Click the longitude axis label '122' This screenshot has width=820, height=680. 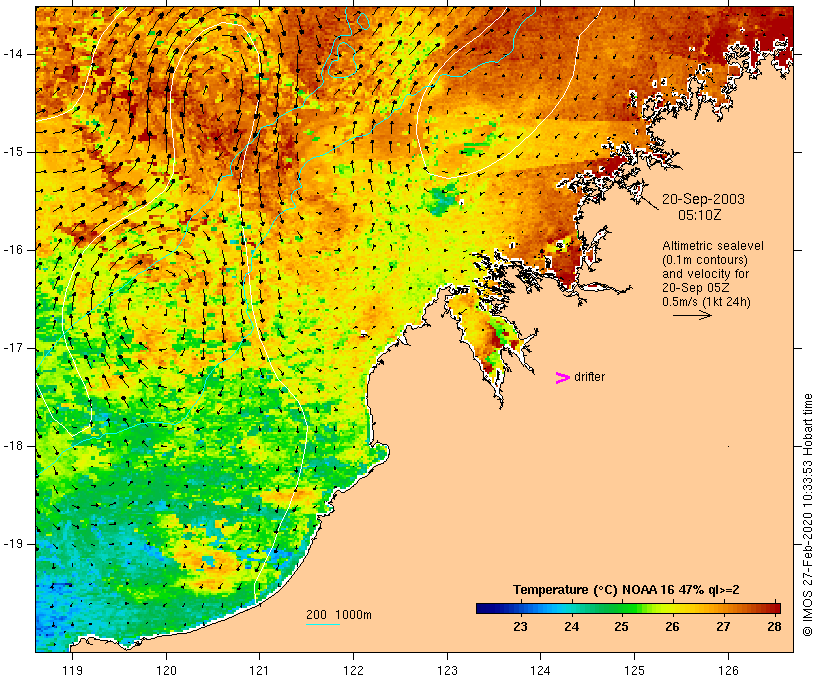point(353,670)
